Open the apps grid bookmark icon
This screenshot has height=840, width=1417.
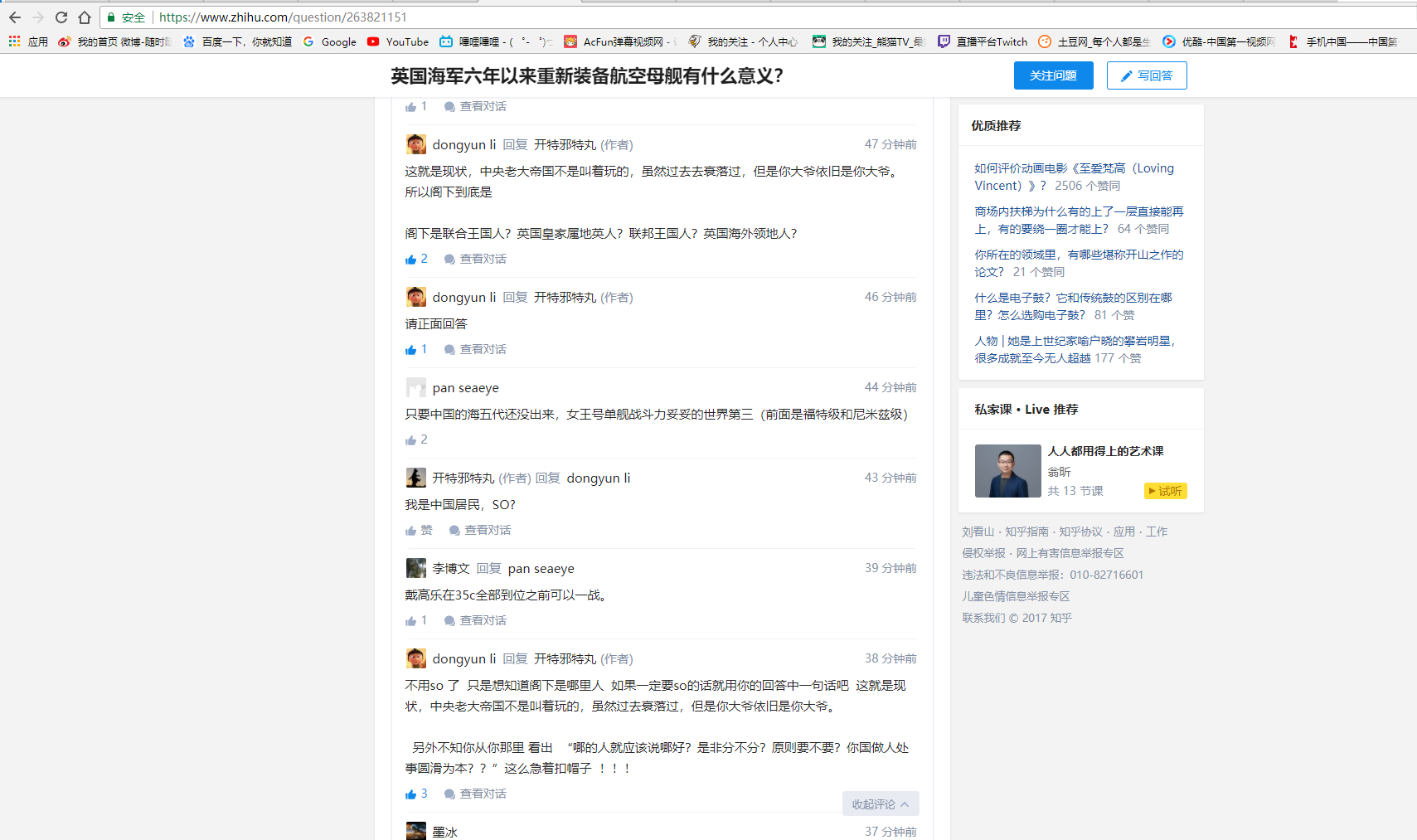14,41
